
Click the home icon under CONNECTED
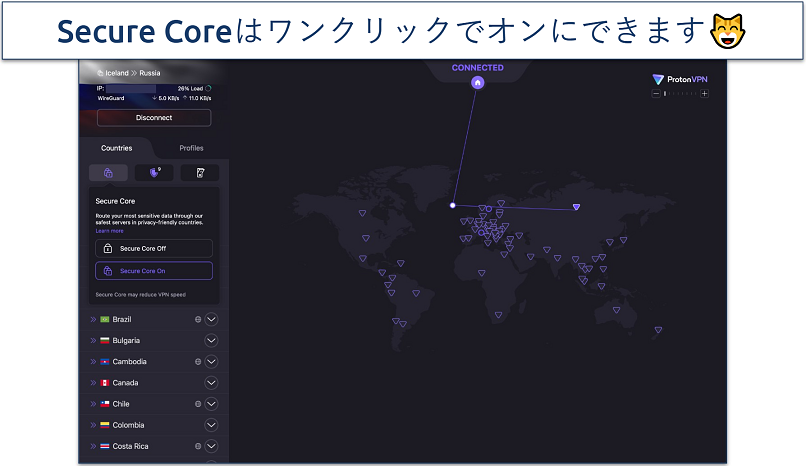click(478, 83)
